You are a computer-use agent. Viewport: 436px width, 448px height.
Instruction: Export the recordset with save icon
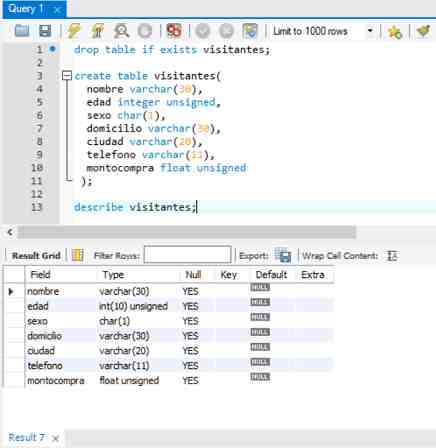(x=283, y=256)
